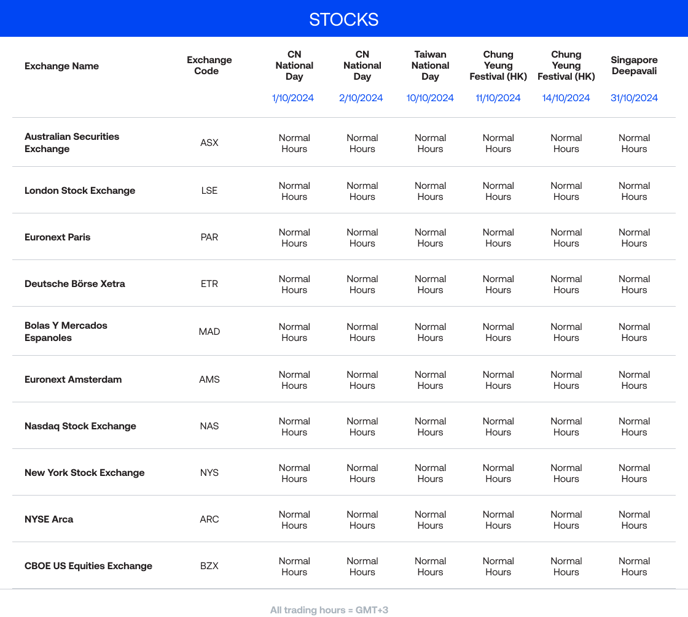Viewport: 688px width, 617px height.
Task: Click the London Stock Exchange row name
Action: [79, 190]
